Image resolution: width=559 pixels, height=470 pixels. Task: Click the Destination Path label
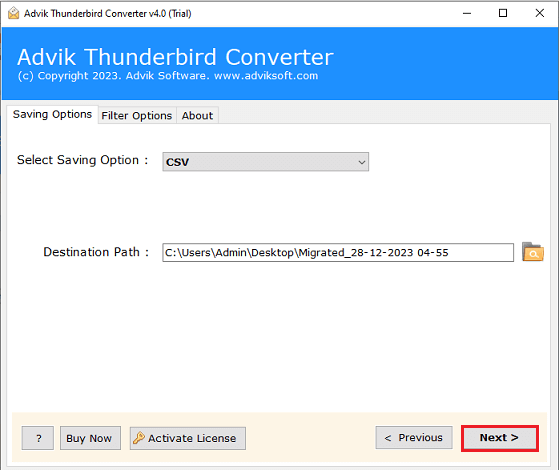96,252
